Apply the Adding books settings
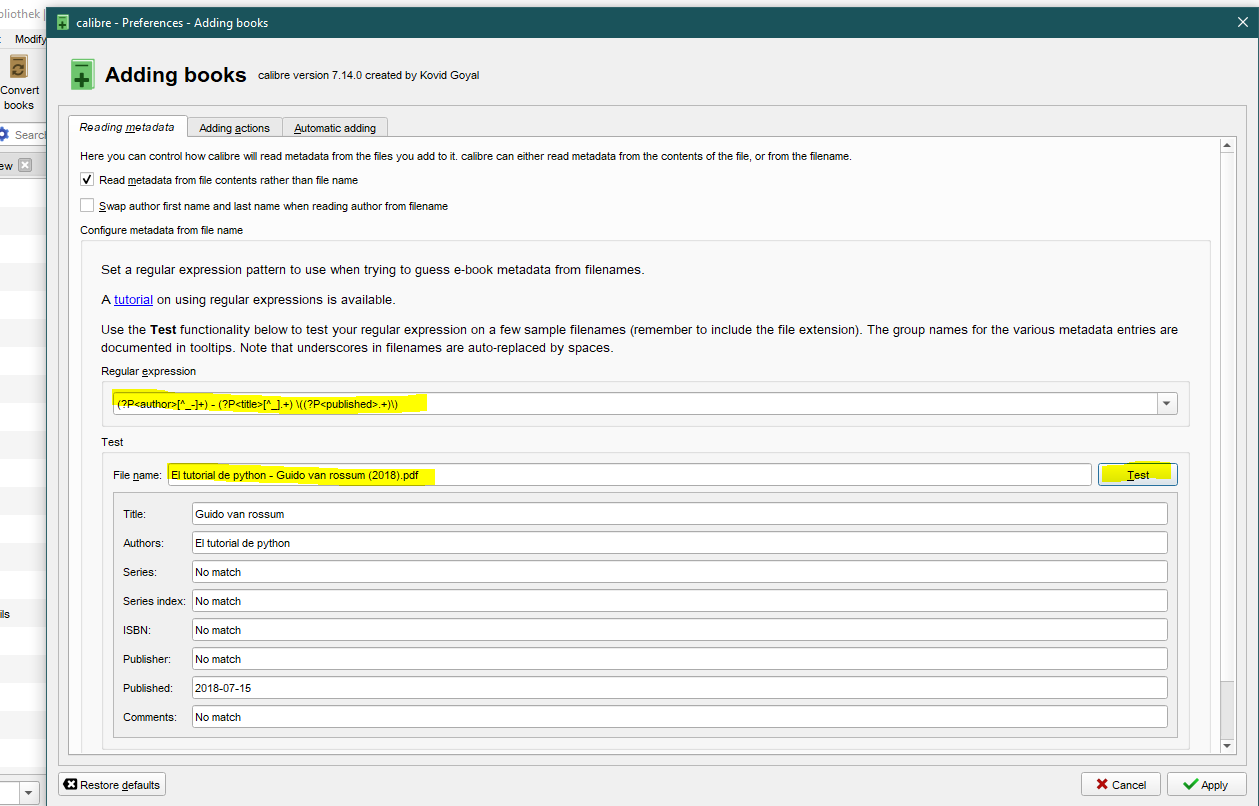Image resolution: width=1259 pixels, height=806 pixels. [1207, 785]
